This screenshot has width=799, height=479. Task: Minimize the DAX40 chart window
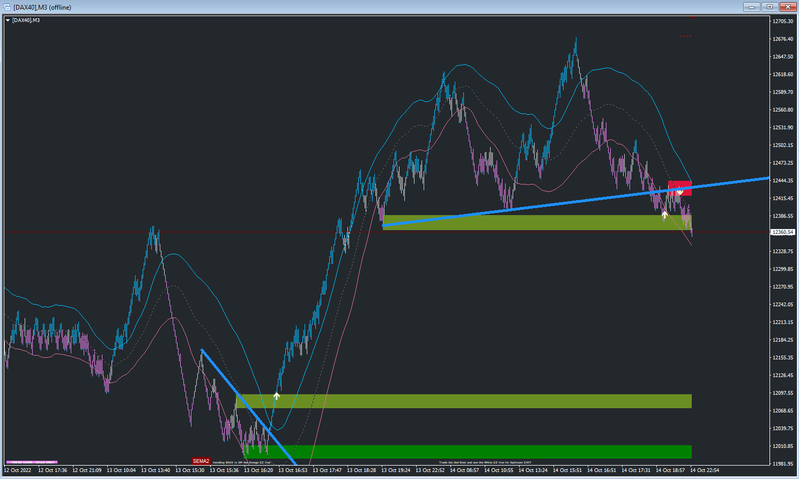[x=751, y=7]
